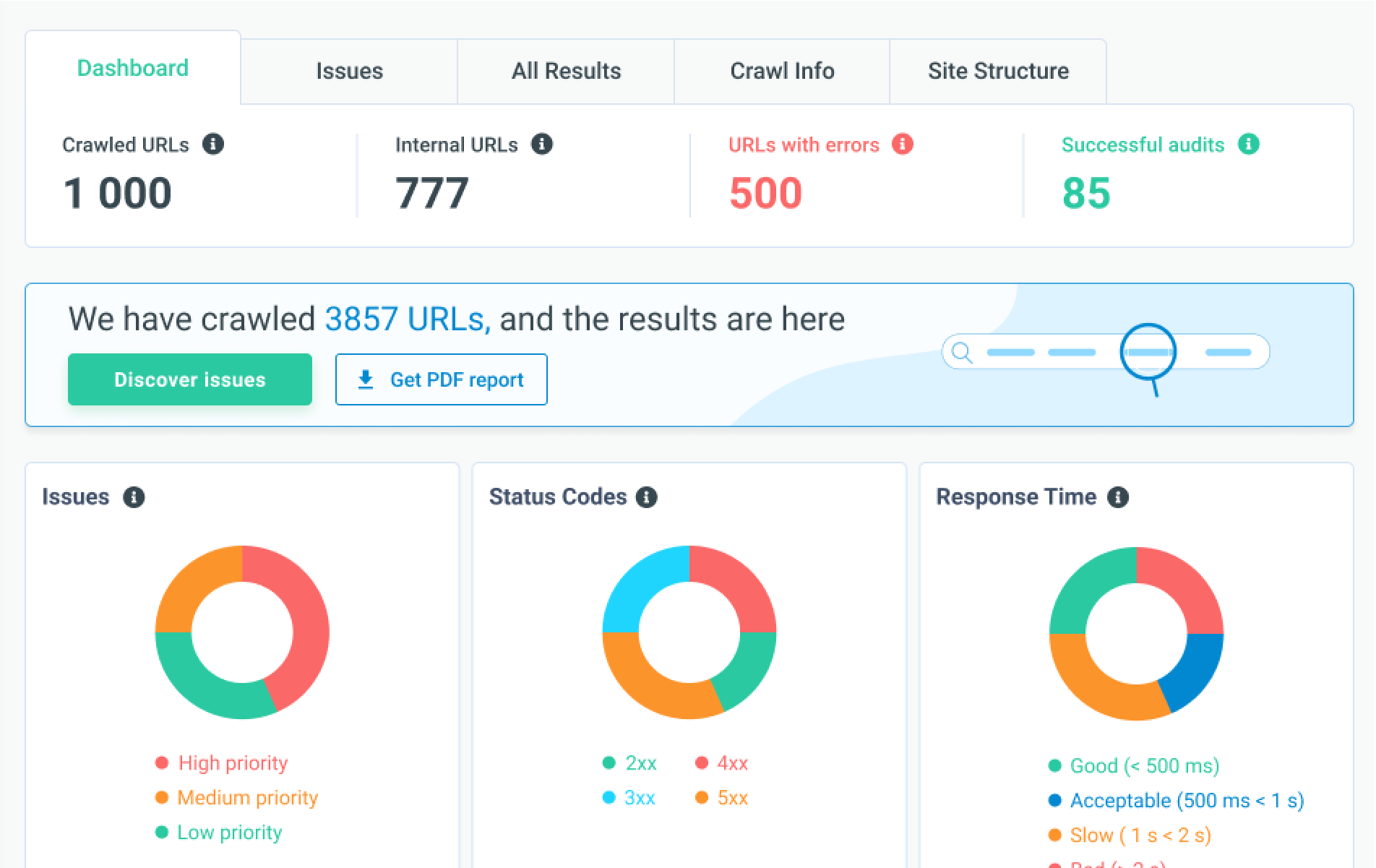Open the Crawl Info tab
Screen dimensions: 1376x868
click(781, 71)
